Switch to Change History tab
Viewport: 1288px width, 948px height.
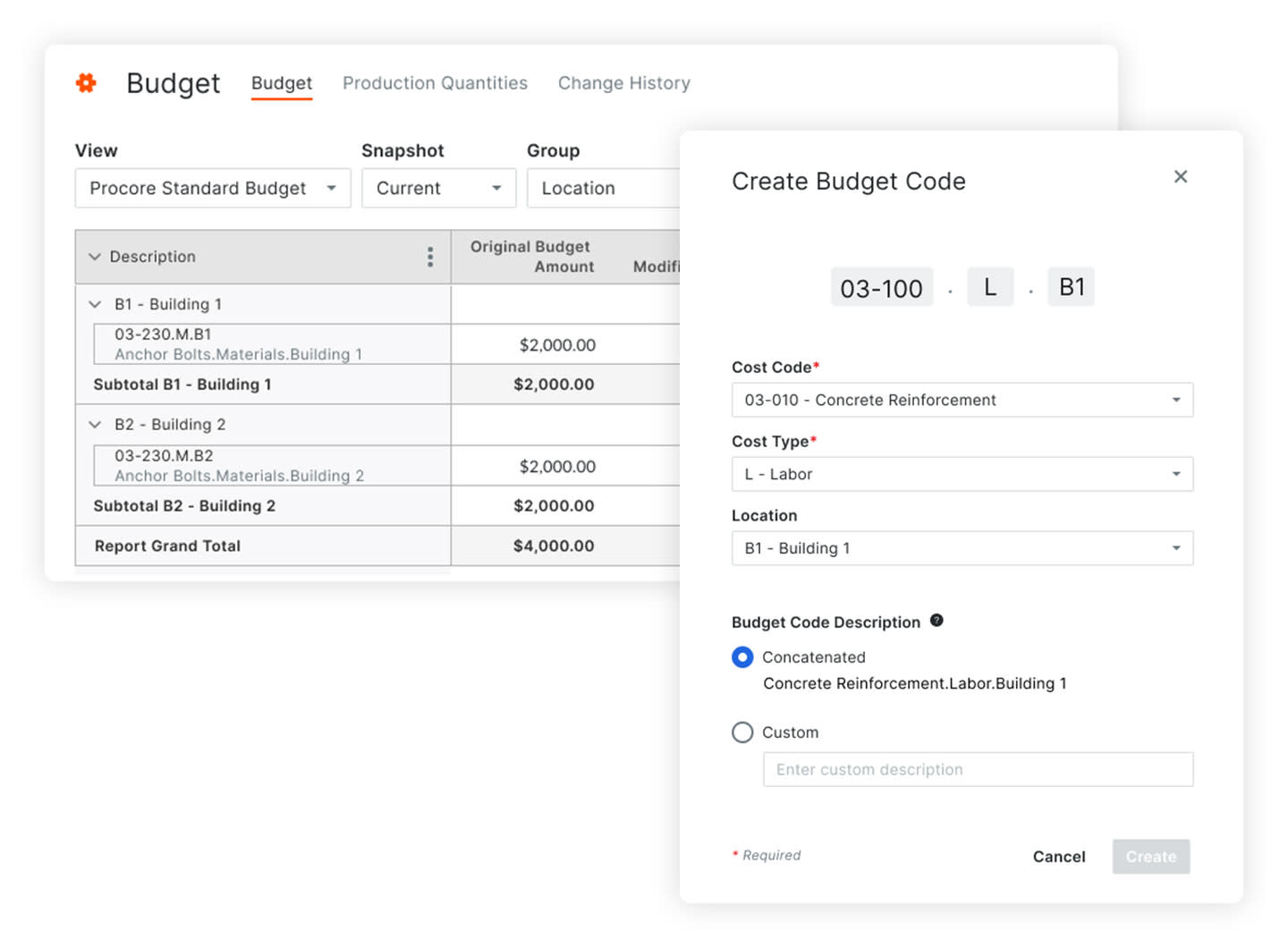click(624, 83)
